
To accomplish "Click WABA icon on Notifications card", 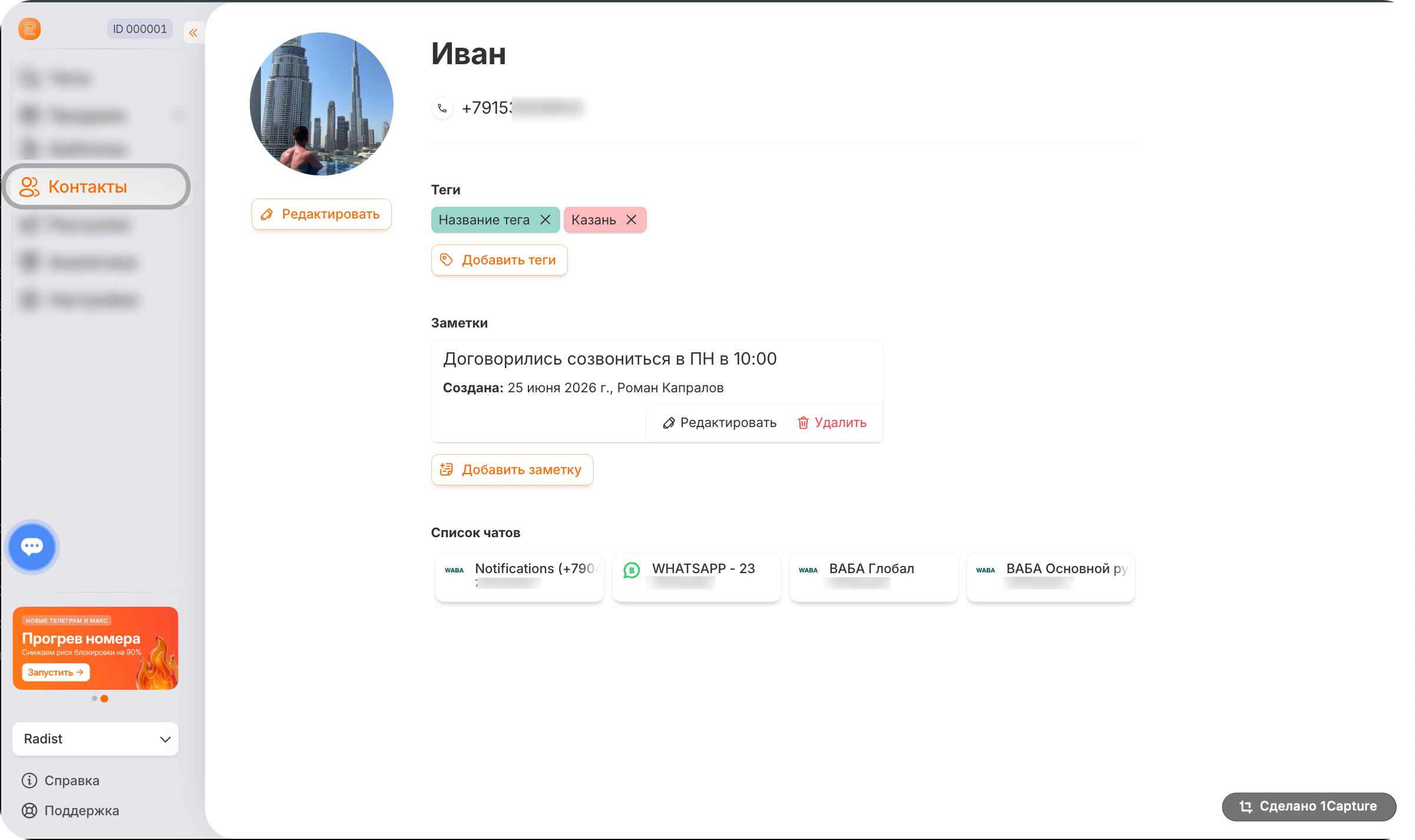I will [454, 570].
